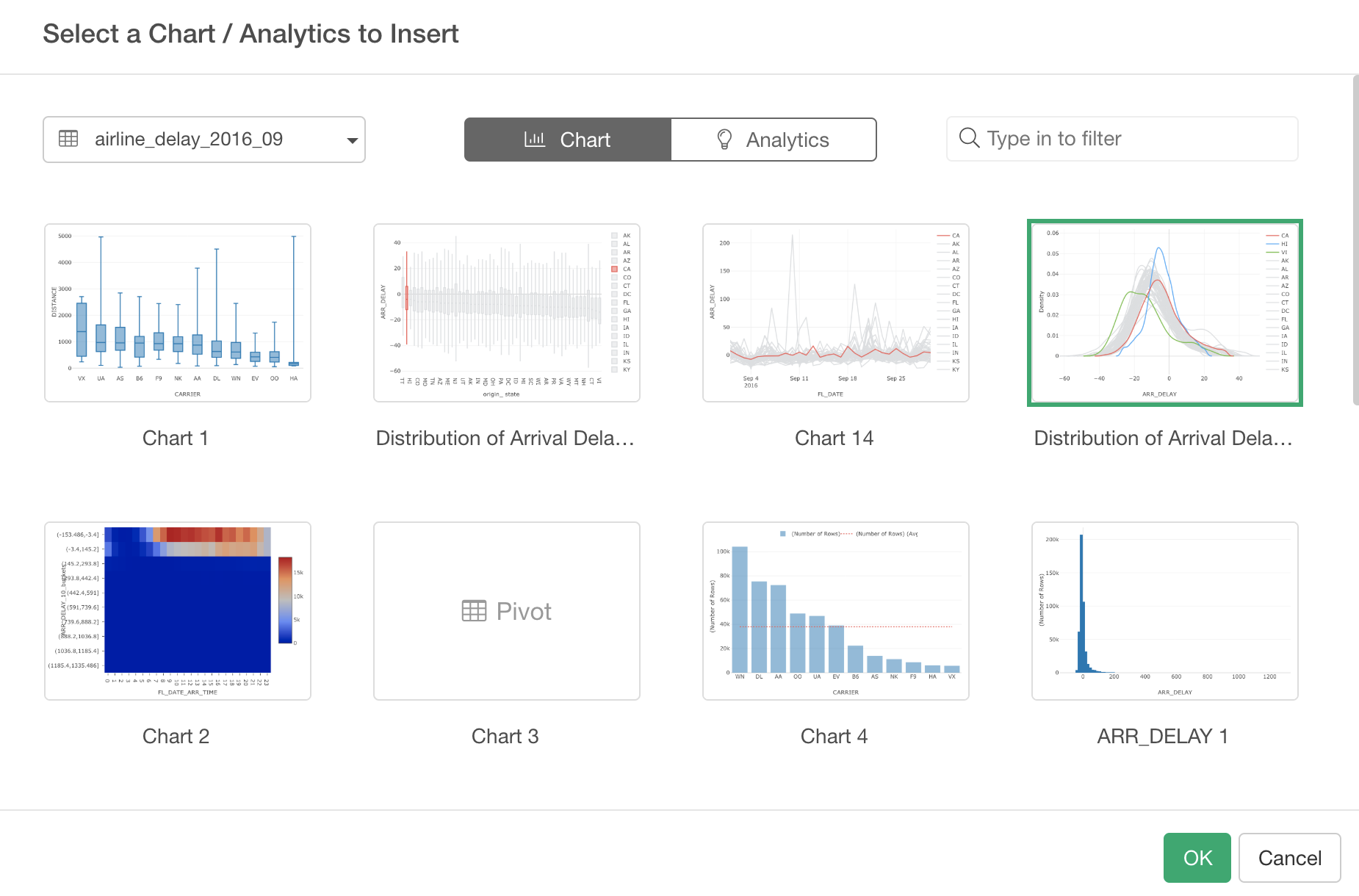Click the Pivot table icon in Chart 3
1359x896 pixels.
pos(474,611)
